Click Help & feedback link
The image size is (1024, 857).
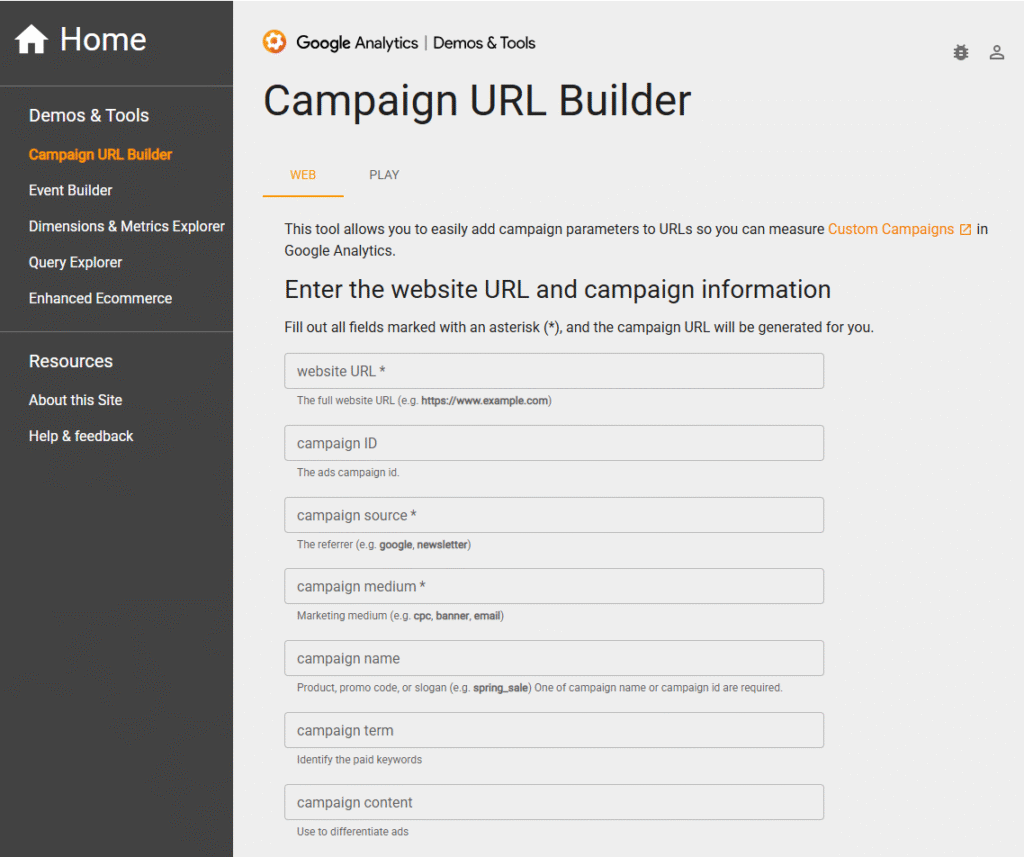81,436
